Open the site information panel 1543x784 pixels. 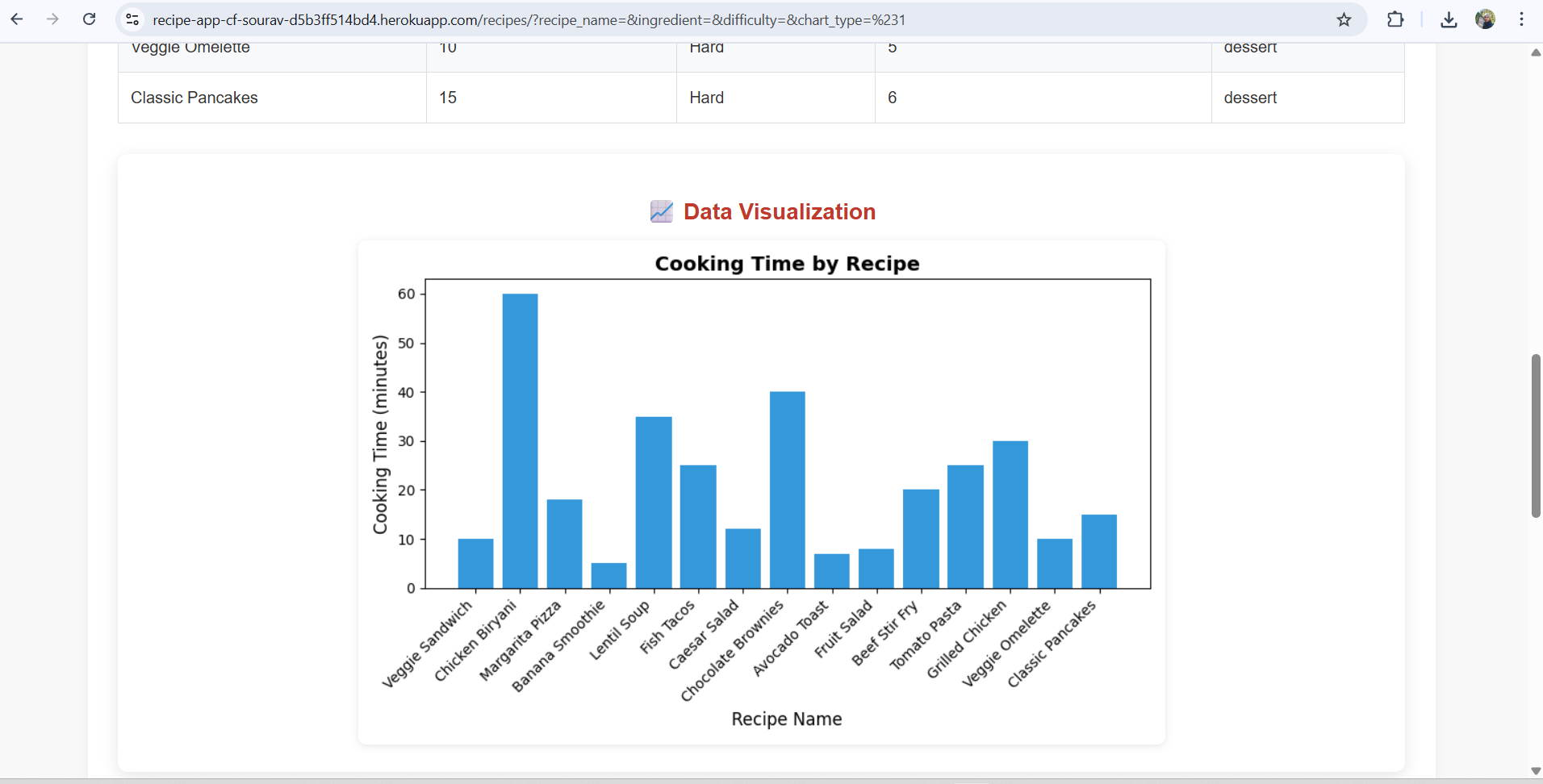132,19
